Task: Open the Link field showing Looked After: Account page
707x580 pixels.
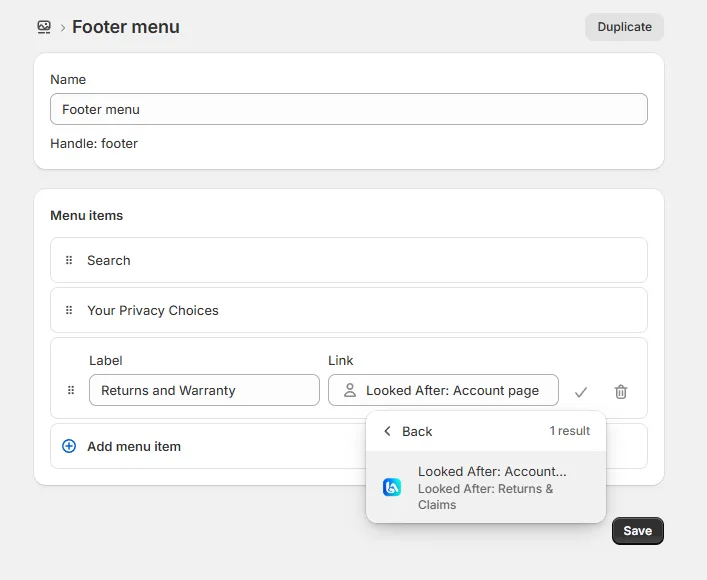Action: click(443, 390)
